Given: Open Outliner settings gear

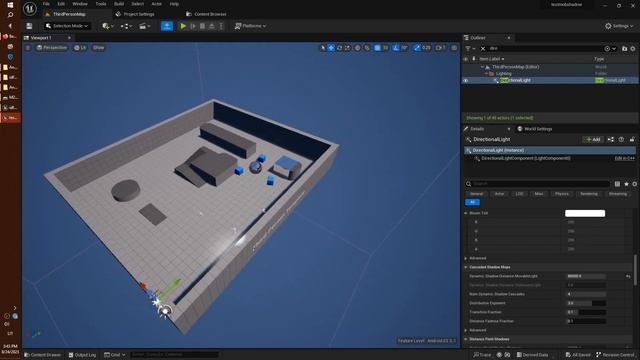Looking at the screenshot, I should click(x=633, y=48).
